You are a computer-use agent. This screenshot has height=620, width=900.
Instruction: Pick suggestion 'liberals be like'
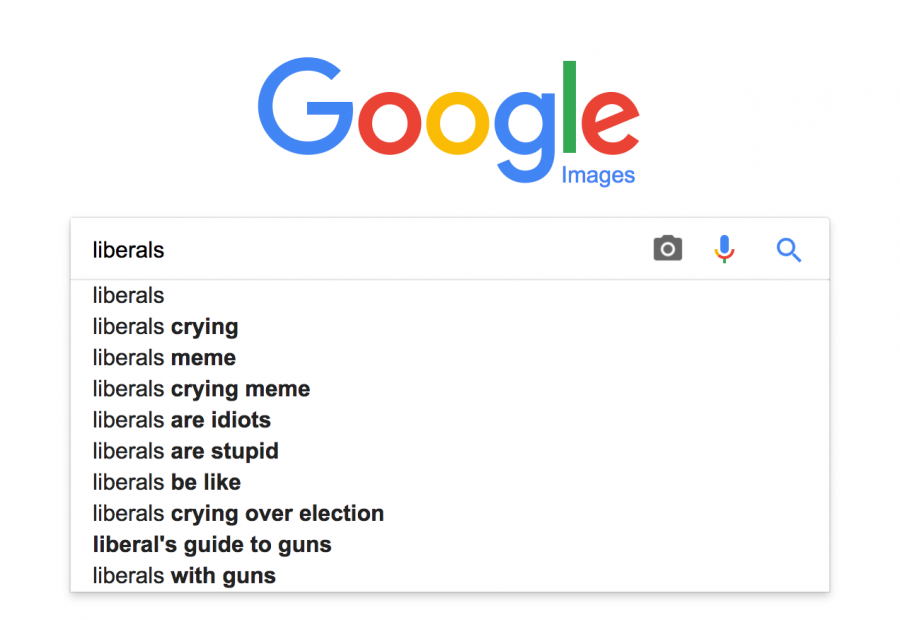point(449,482)
